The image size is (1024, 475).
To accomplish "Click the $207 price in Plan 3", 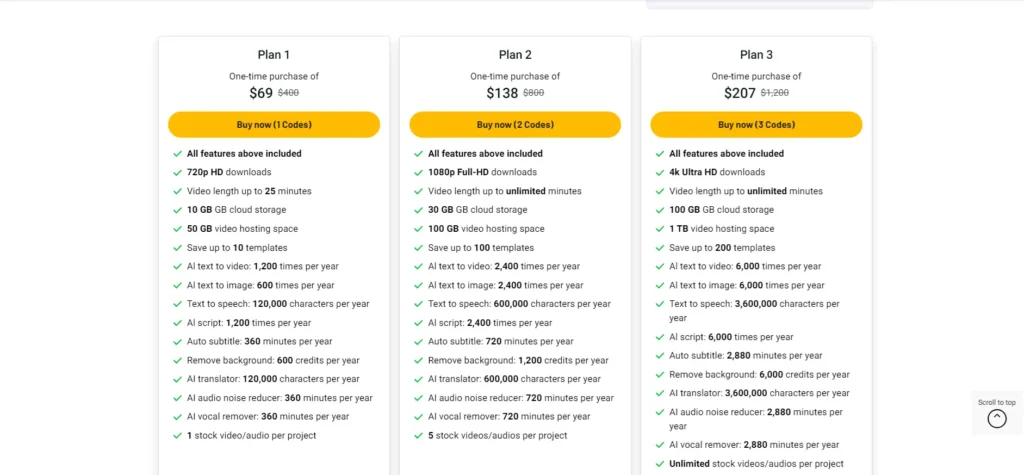I will pos(740,93).
